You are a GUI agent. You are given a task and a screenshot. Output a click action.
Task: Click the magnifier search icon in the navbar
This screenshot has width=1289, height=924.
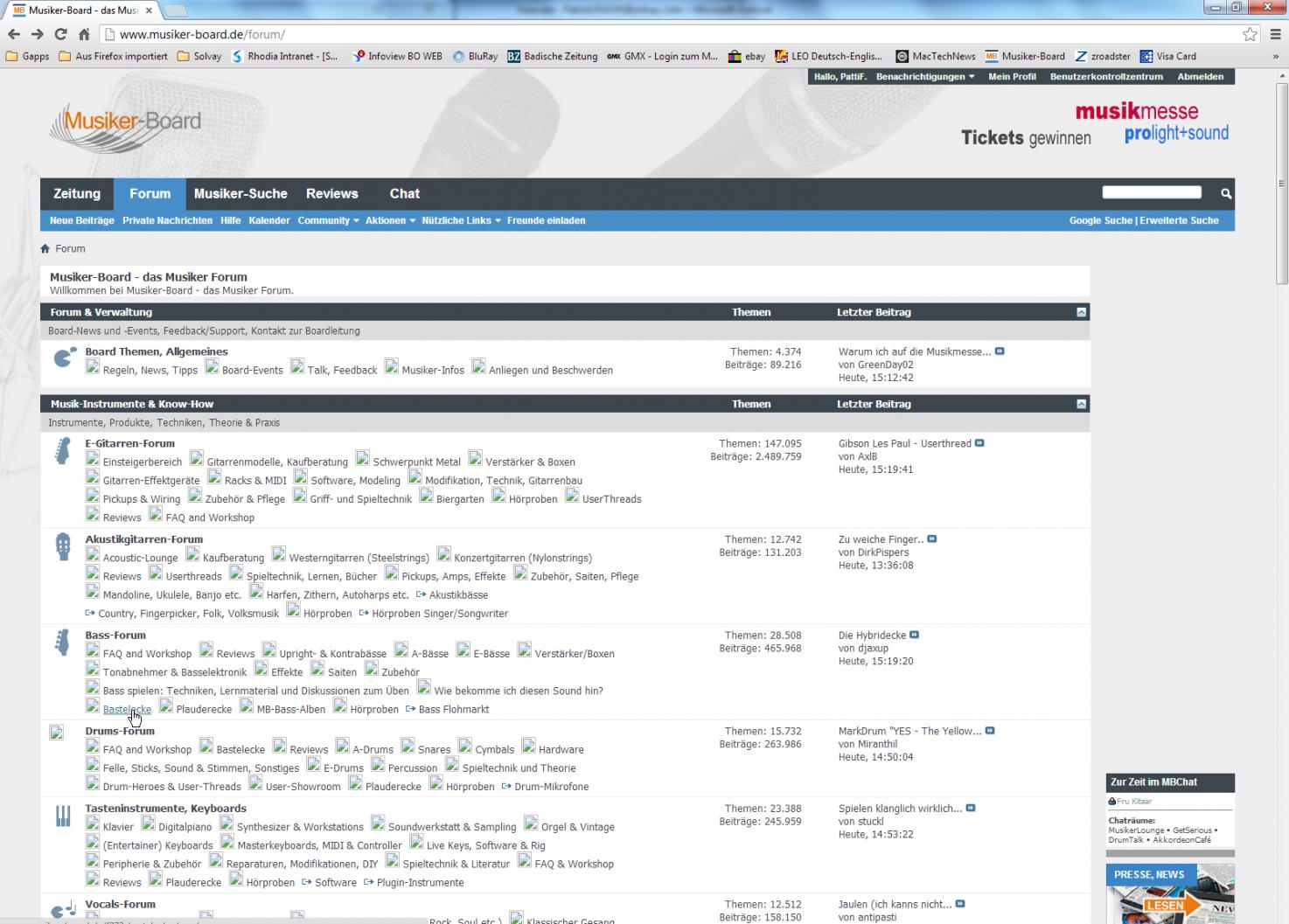click(1226, 193)
